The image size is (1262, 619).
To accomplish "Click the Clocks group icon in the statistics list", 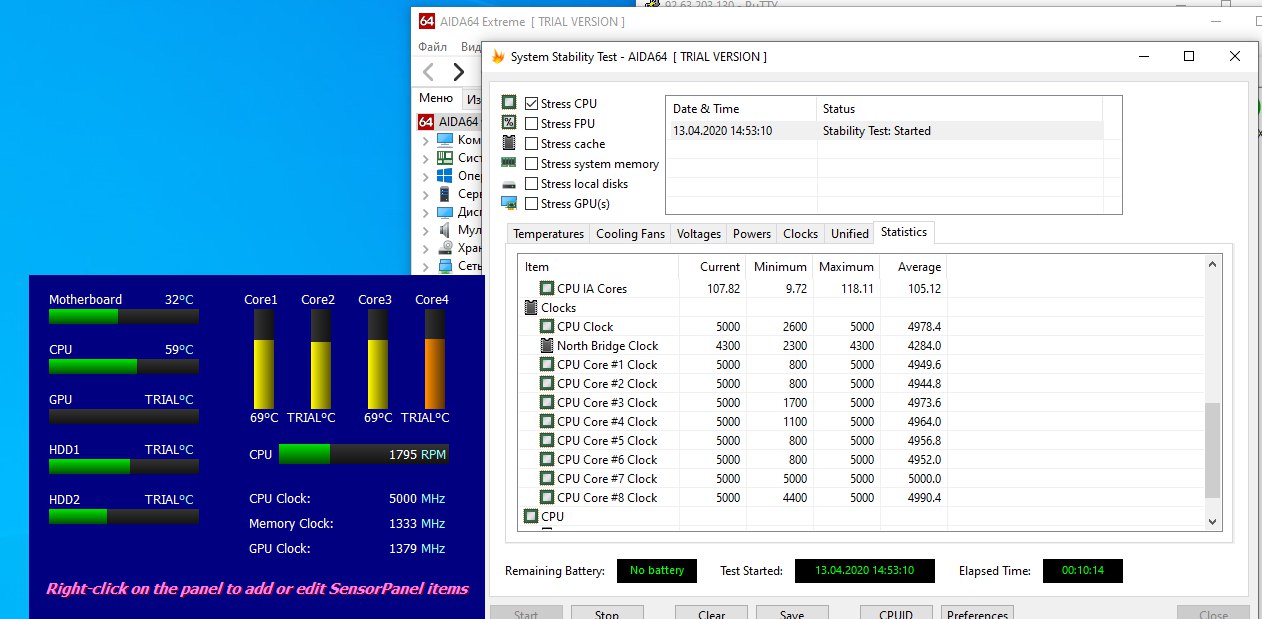I will 531,308.
